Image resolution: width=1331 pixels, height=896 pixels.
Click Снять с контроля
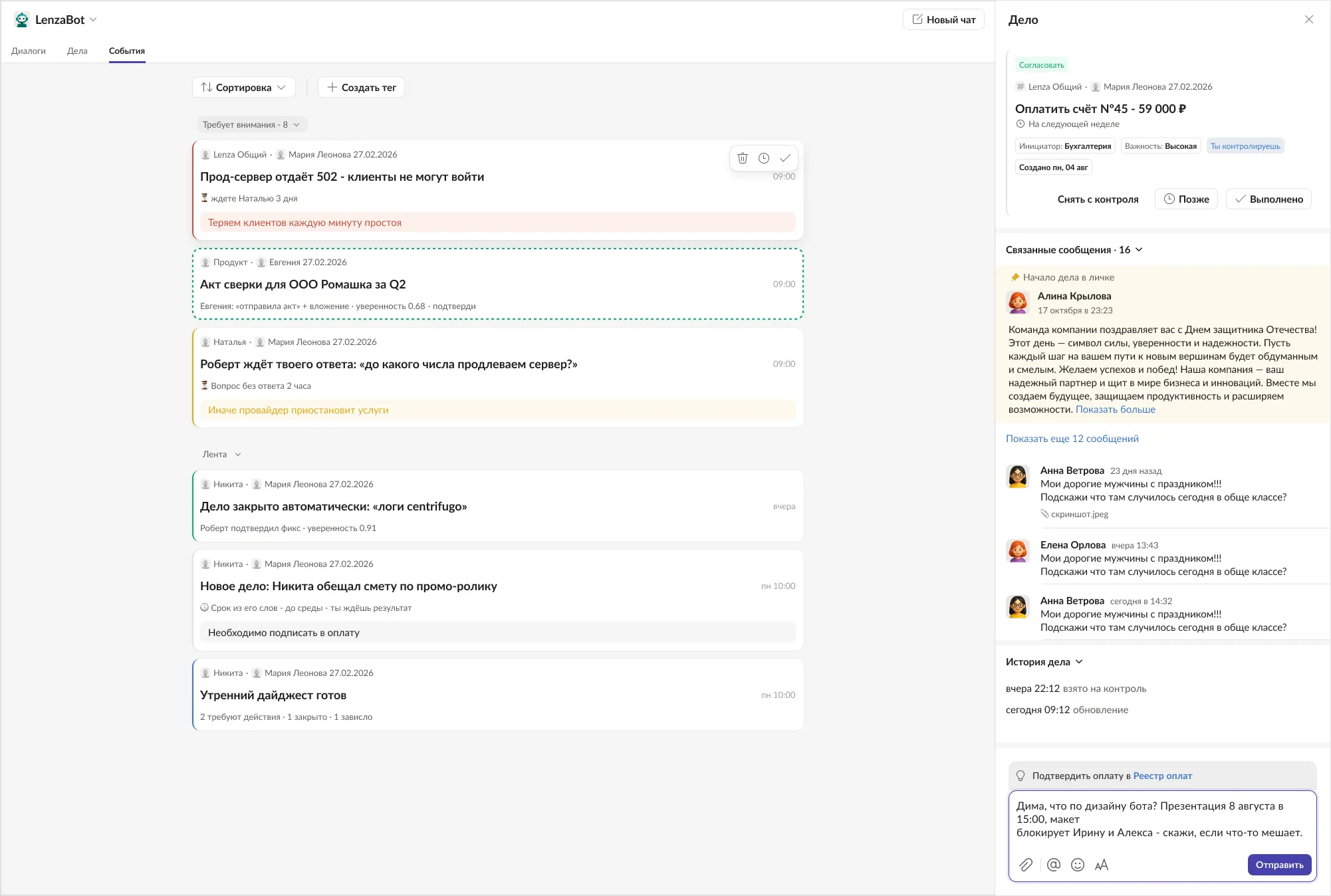tap(1098, 199)
